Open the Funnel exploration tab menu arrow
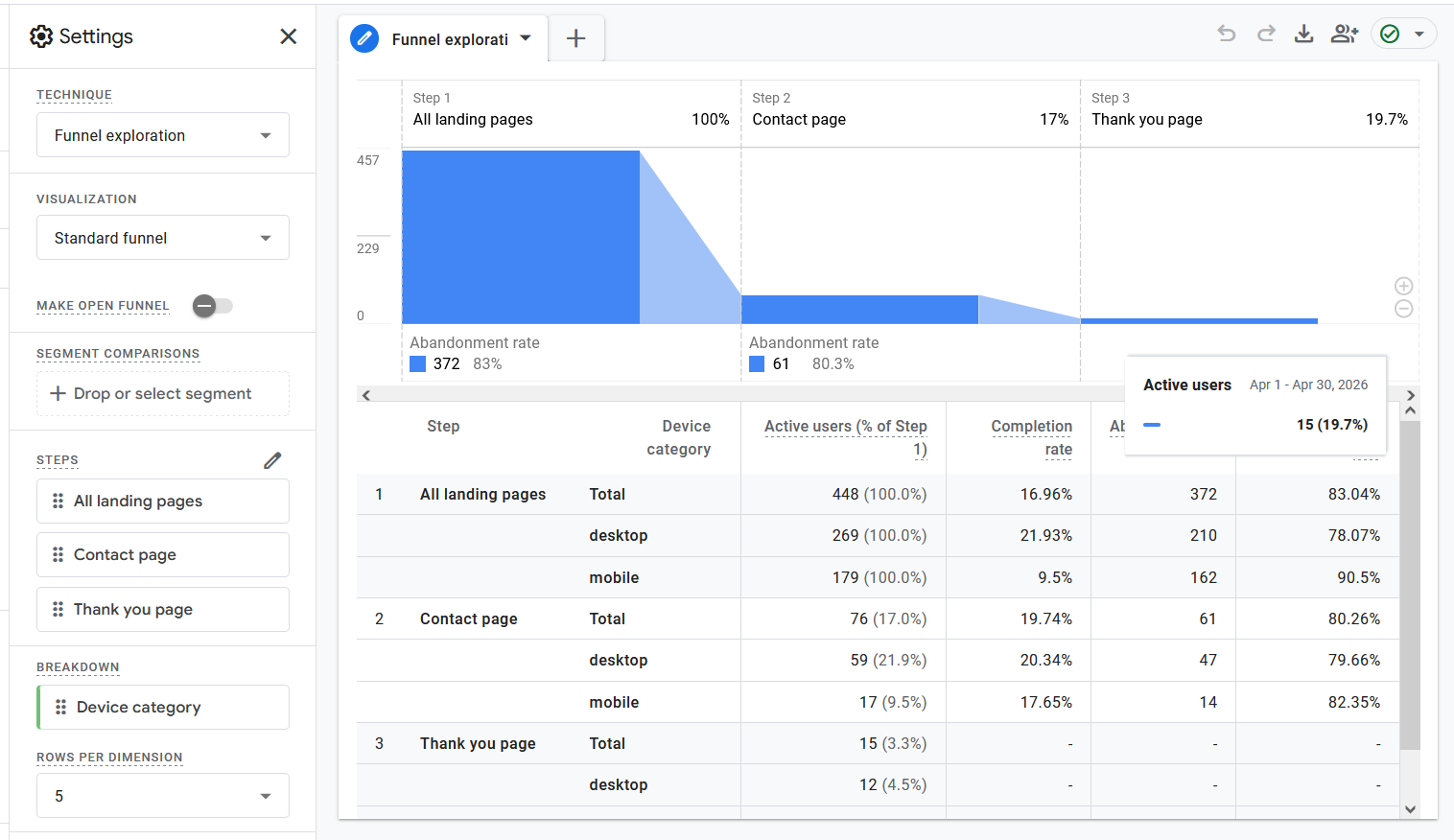1454x840 pixels. pyautogui.click(x=526, y=38)
